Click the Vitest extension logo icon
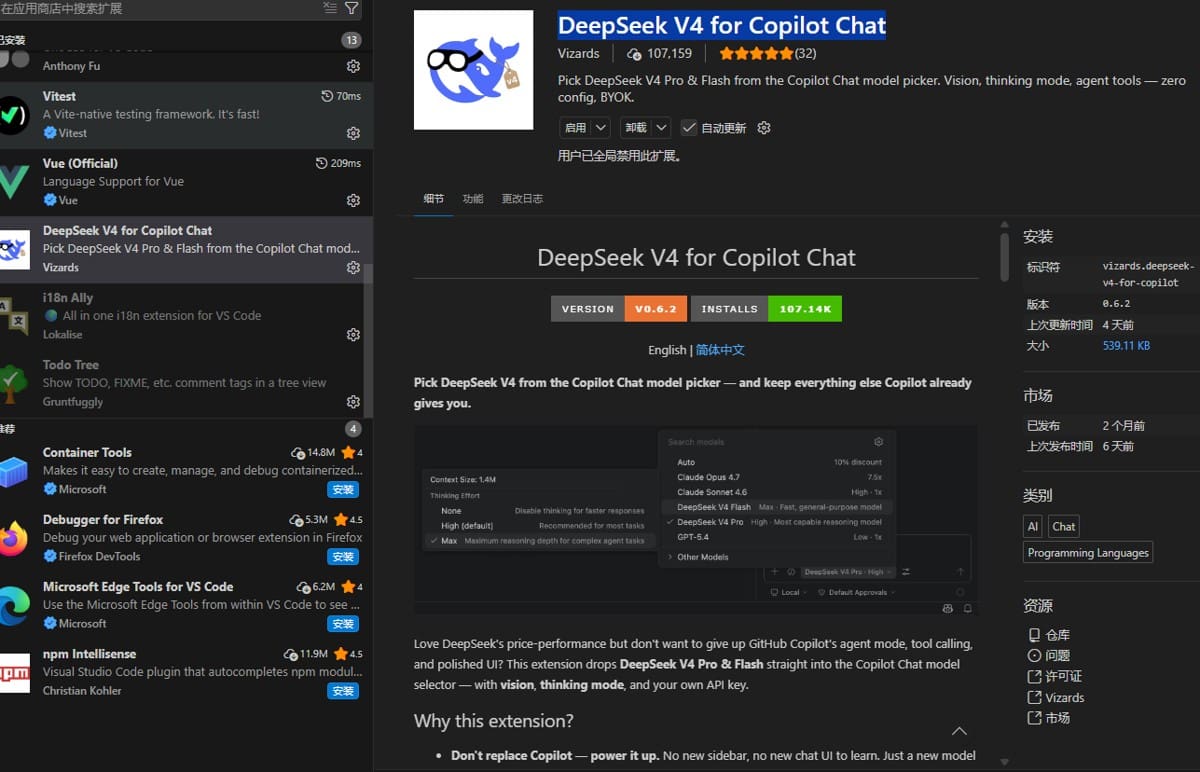Screen dimensions: 1200x772 [13, 115]
